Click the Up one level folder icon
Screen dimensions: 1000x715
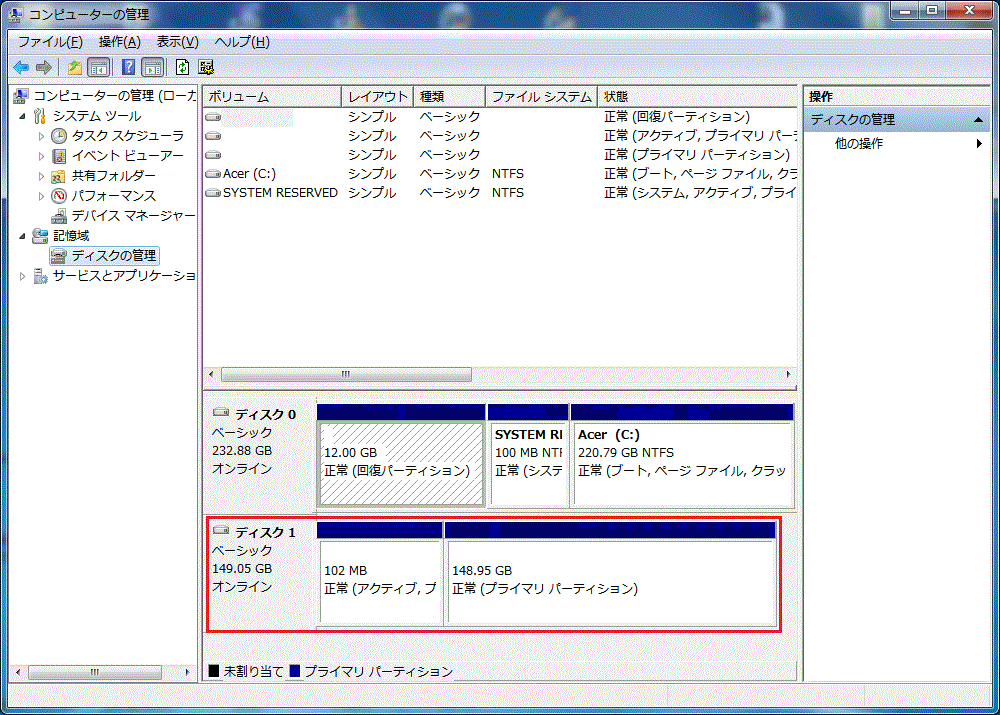click(75, 67)
